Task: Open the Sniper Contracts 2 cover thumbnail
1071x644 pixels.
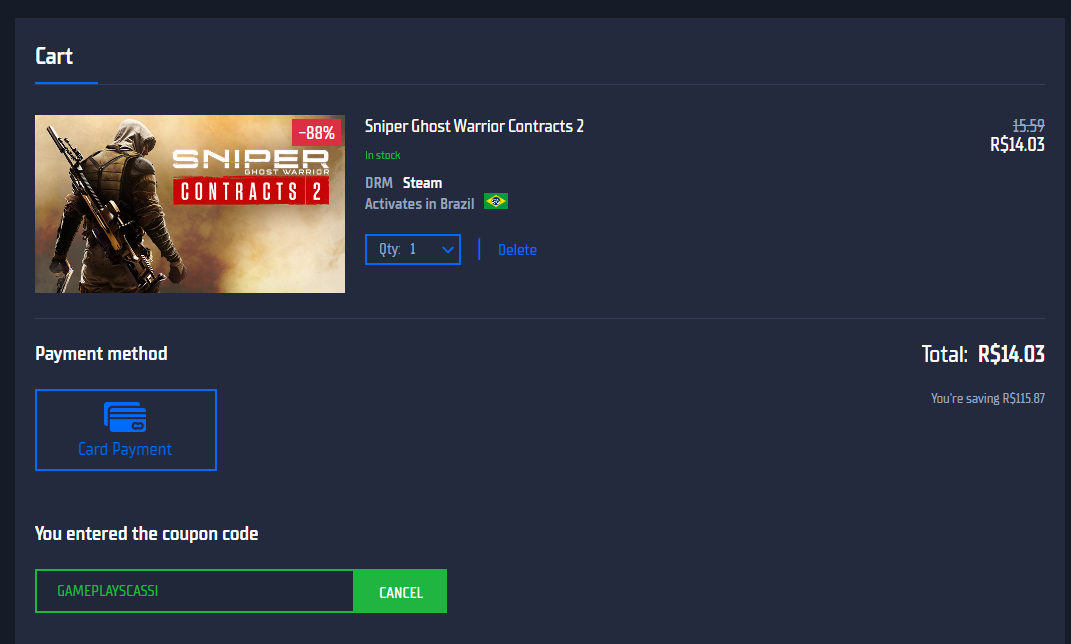Action: pos(190,204)
